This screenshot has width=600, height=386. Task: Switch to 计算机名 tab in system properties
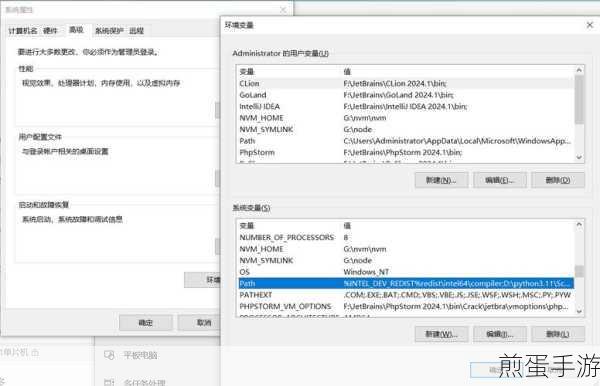(x=23, y=31)
